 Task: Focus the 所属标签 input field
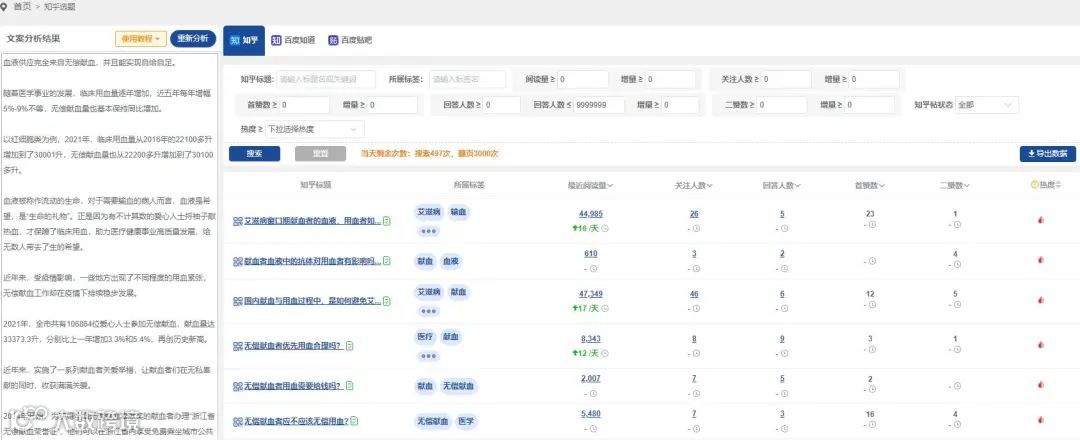[x=468, y=79]
